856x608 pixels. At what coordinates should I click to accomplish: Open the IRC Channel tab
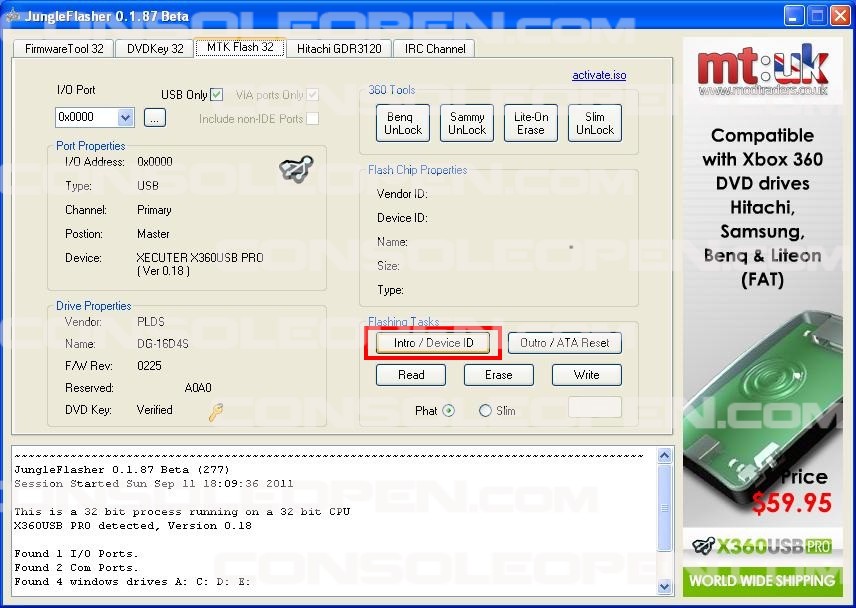(x=435, y=49)
